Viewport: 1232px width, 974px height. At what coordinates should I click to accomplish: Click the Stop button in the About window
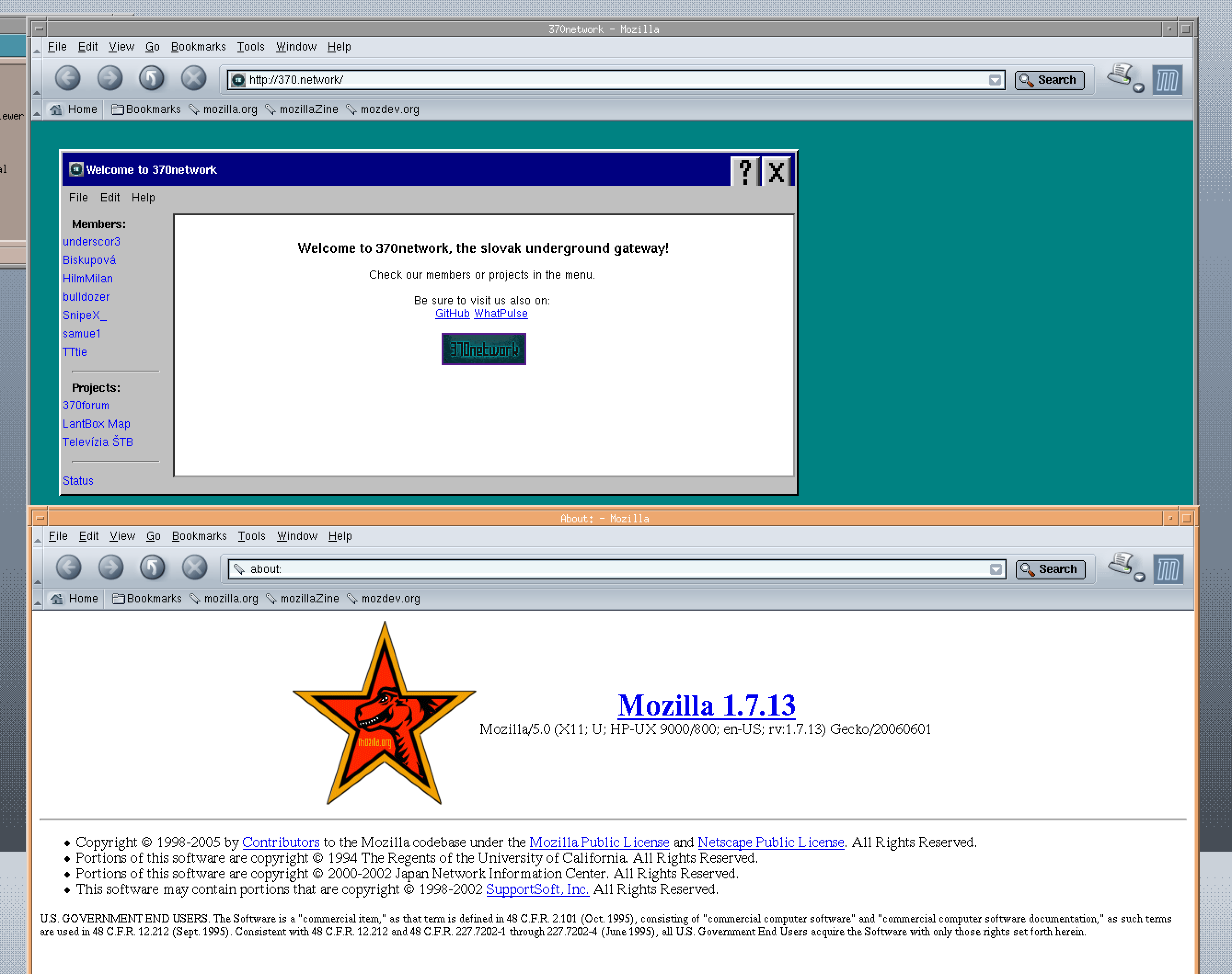195,568
